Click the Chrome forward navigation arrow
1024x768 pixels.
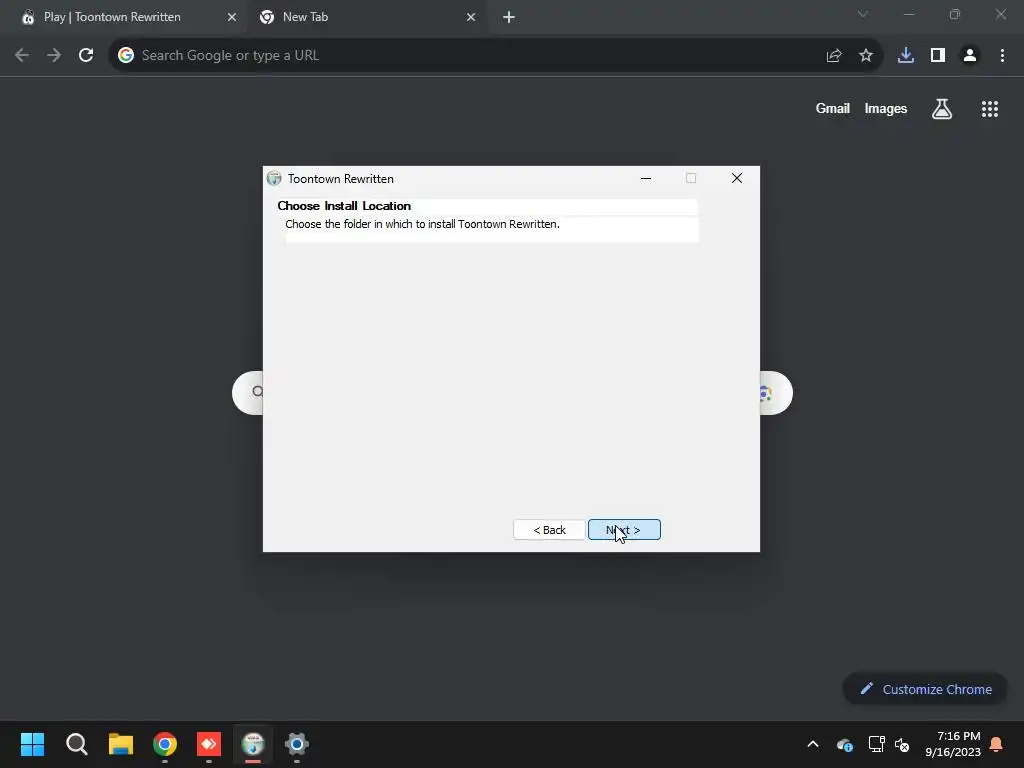point(54,56)
